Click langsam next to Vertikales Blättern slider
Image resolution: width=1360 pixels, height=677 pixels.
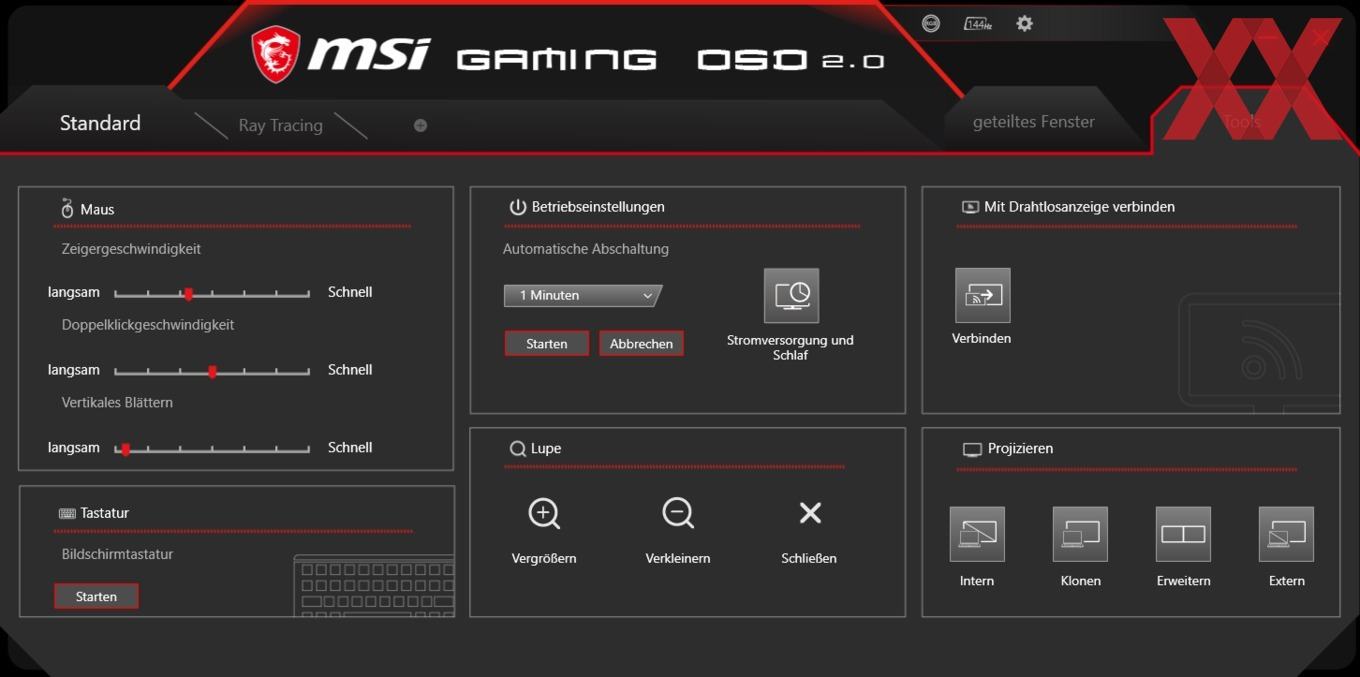coord(74,447)
